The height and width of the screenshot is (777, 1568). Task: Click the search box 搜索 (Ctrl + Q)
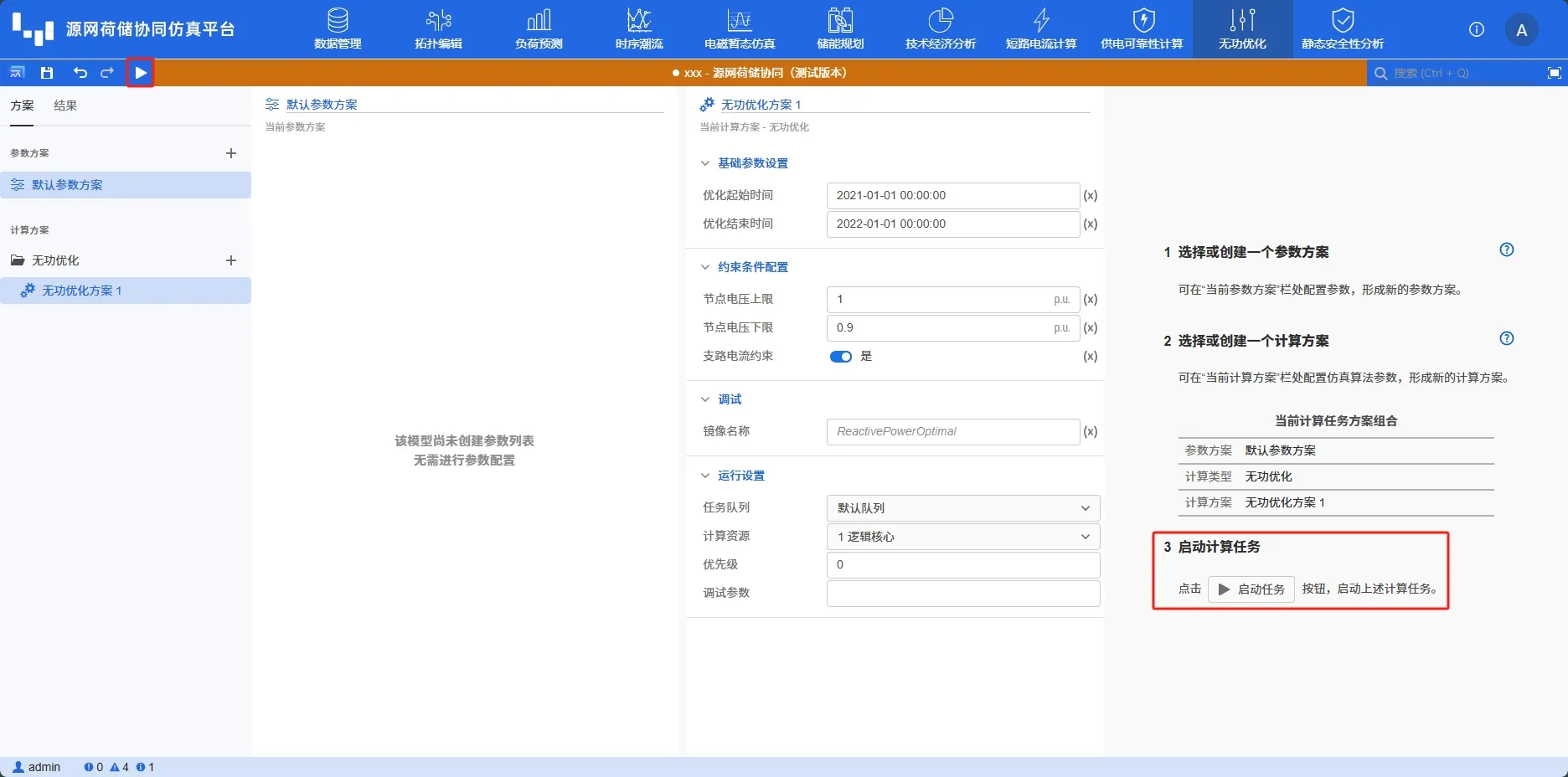coord(1454,73)
